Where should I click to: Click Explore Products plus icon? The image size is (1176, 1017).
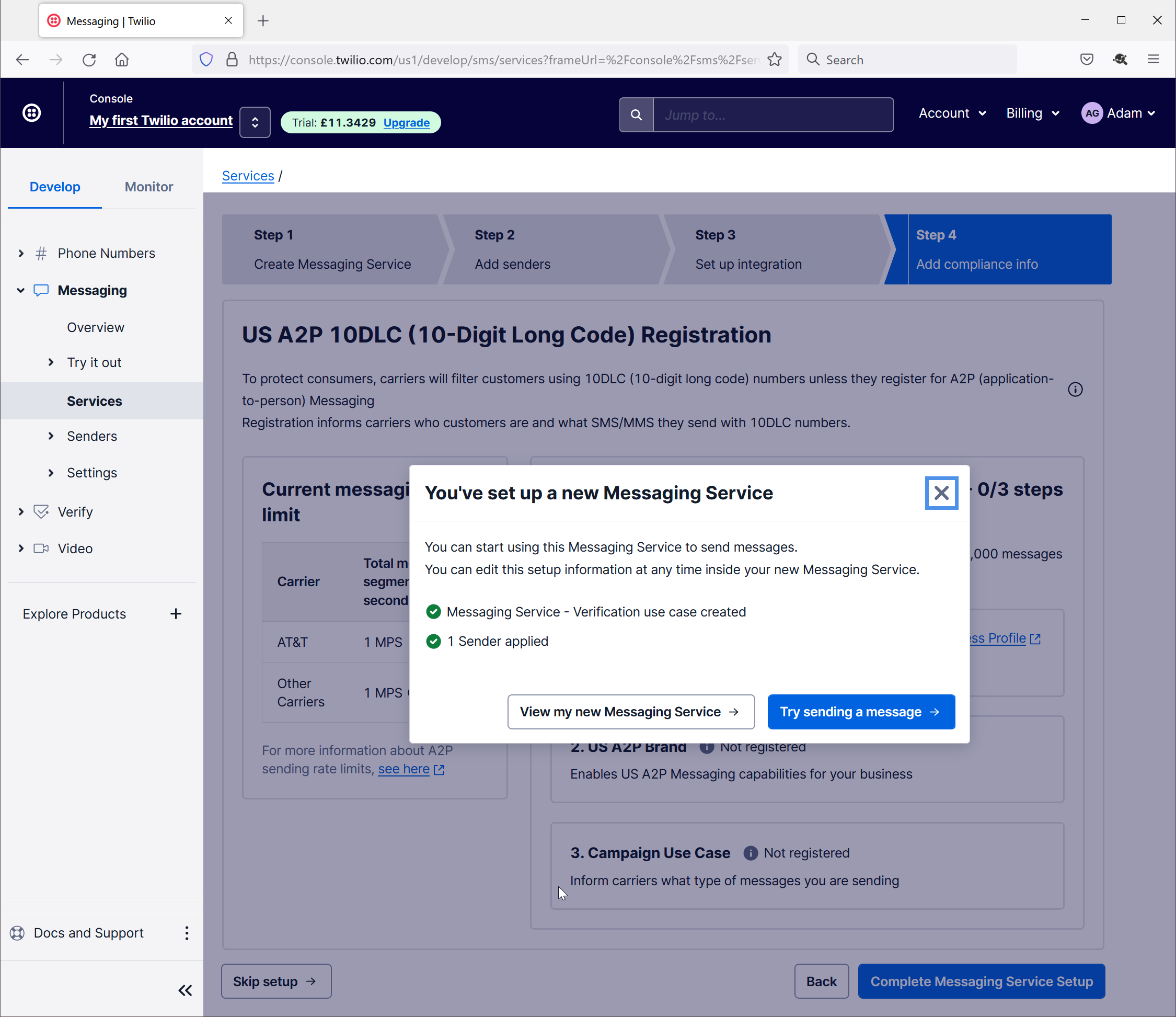pyautogui.click(x=176, y=614)
